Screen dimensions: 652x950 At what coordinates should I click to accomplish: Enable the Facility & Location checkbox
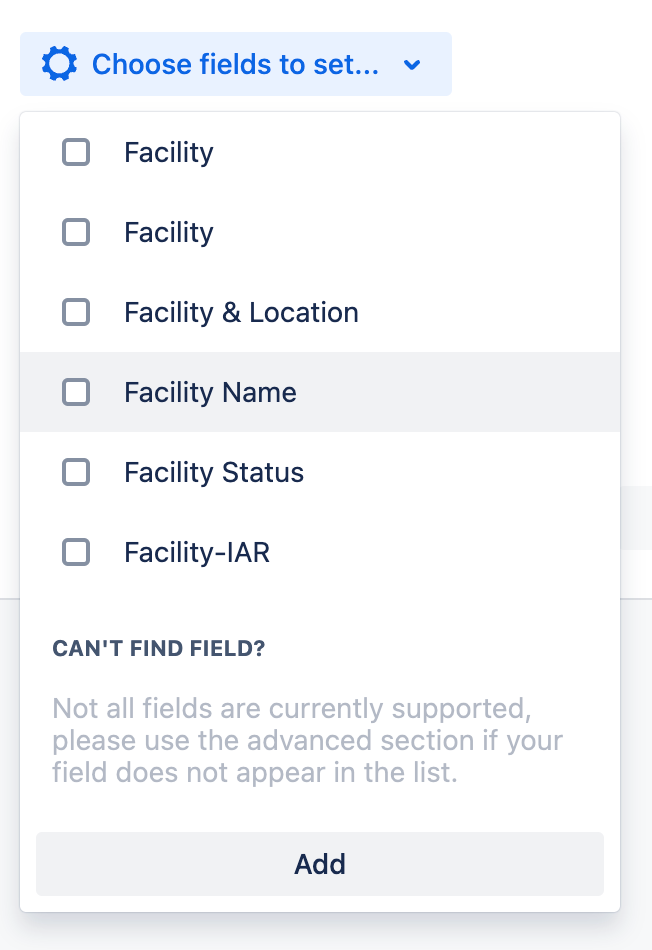coord(76,312)
